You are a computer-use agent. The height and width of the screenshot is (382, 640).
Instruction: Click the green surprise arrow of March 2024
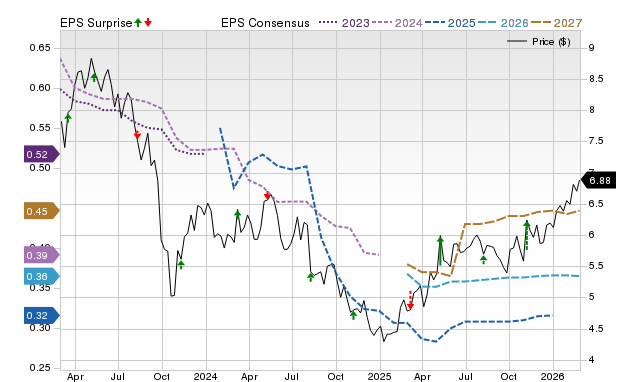(x=238, y=214)
